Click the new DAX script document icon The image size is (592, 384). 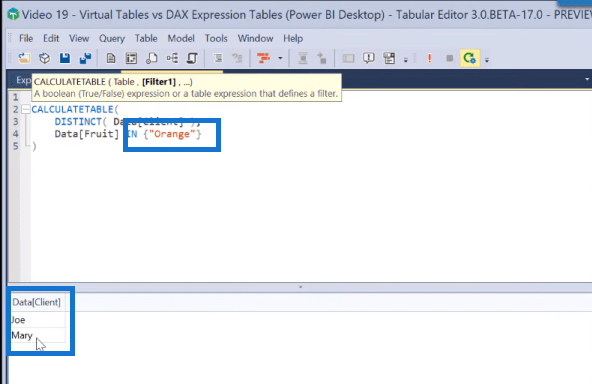pyautogui.click(x=151, y=58)
